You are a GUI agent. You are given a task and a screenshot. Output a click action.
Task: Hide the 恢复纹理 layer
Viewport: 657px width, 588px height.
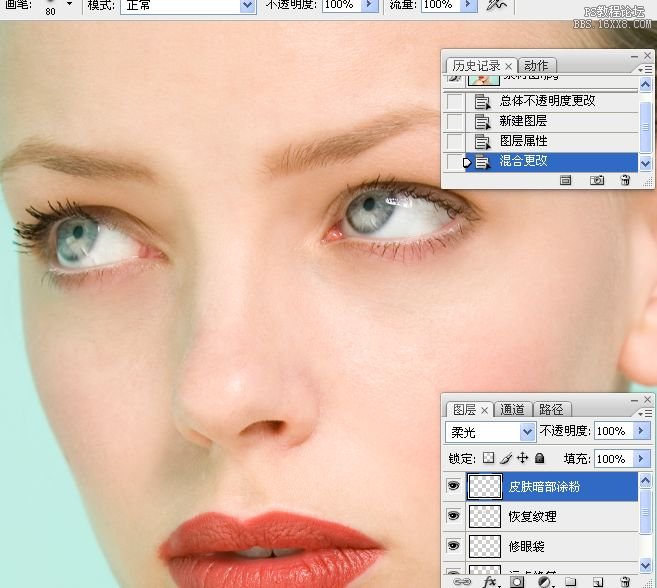click(x=453, y=515)
